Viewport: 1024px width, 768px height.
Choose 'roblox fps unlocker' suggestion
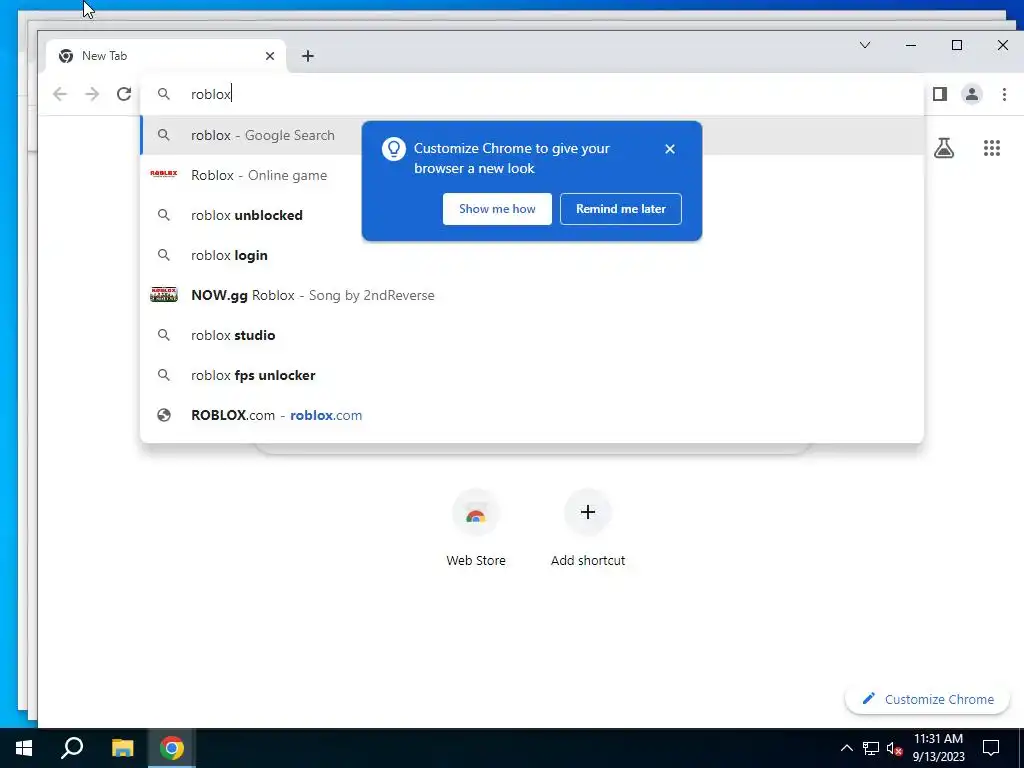pos(532,375)
